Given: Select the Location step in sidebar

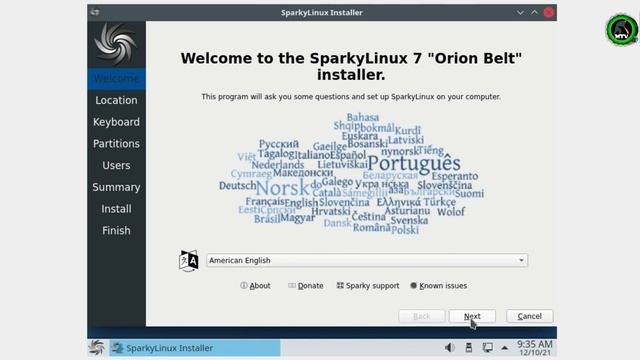Looking at the screenshot, I should [116, 100].
